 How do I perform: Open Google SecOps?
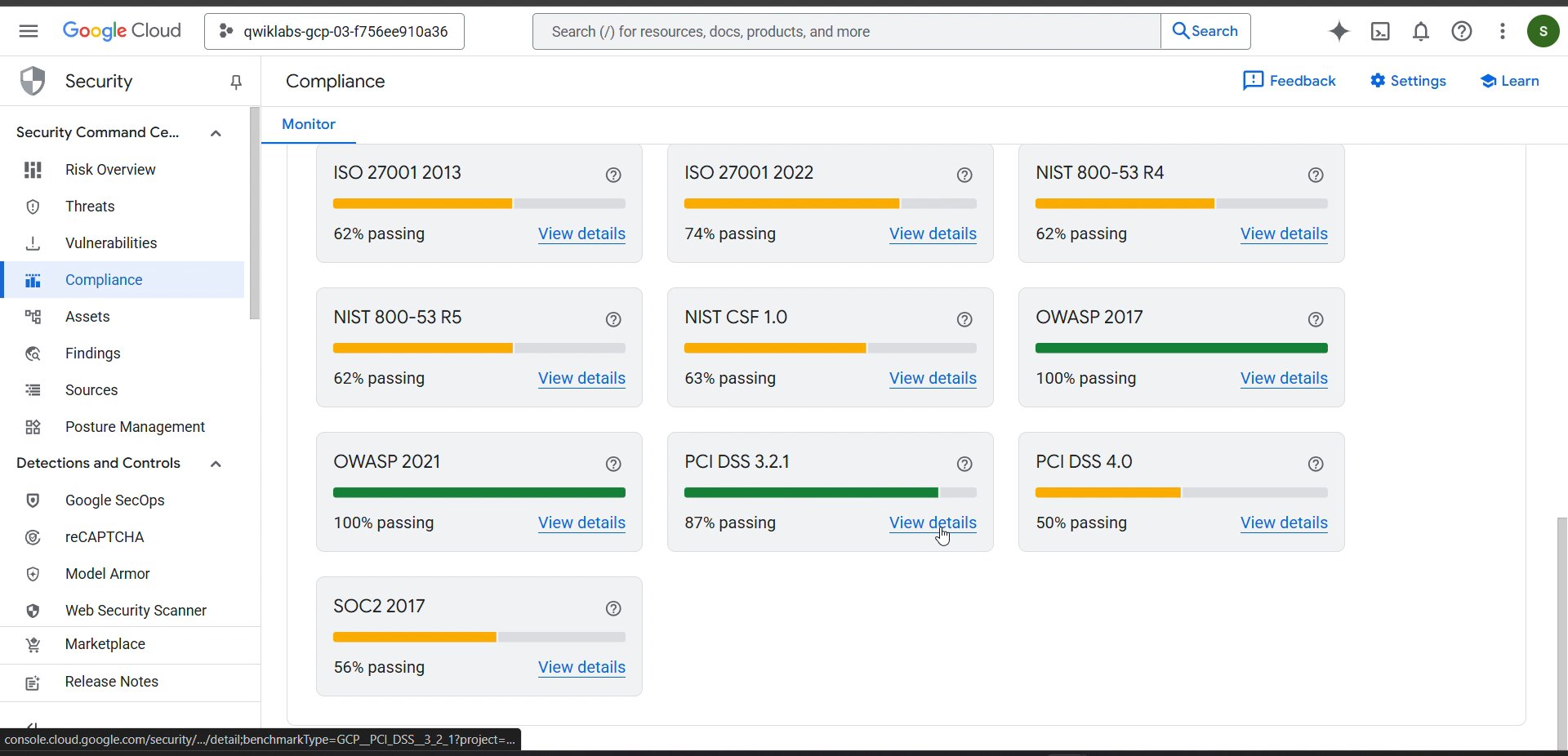coord(122,500)
